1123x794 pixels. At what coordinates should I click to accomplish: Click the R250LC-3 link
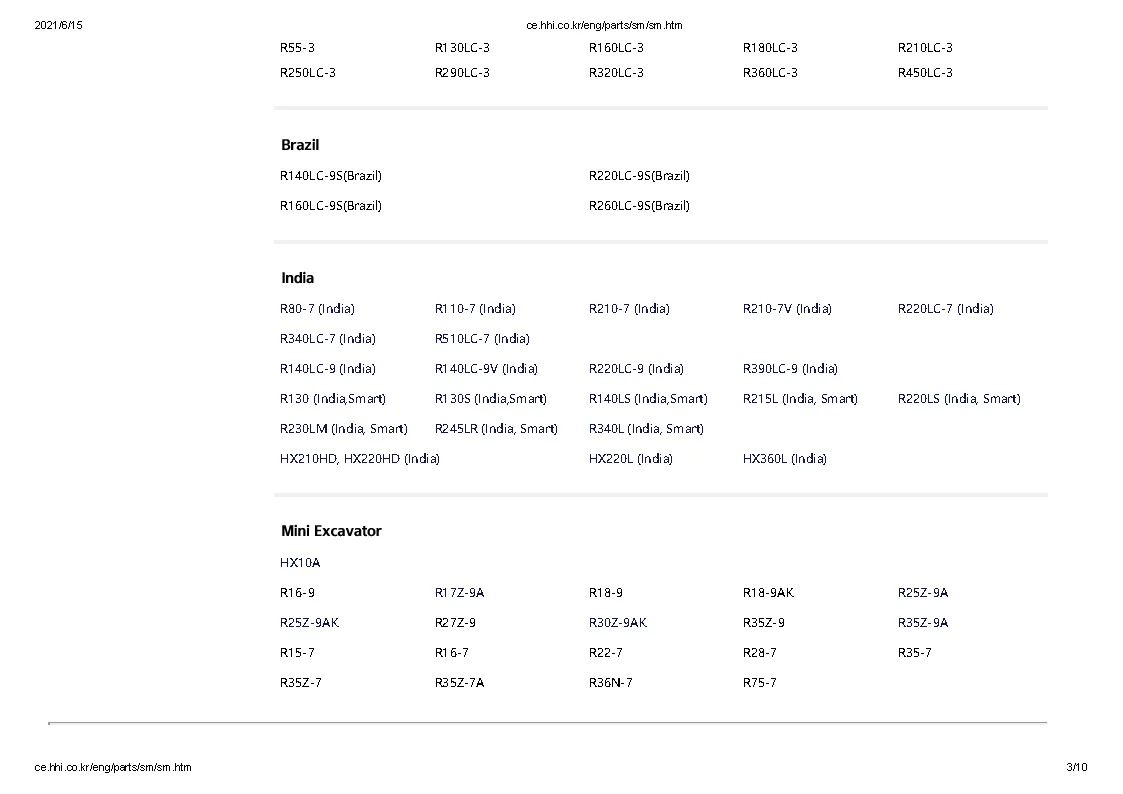tap(307, 73)
